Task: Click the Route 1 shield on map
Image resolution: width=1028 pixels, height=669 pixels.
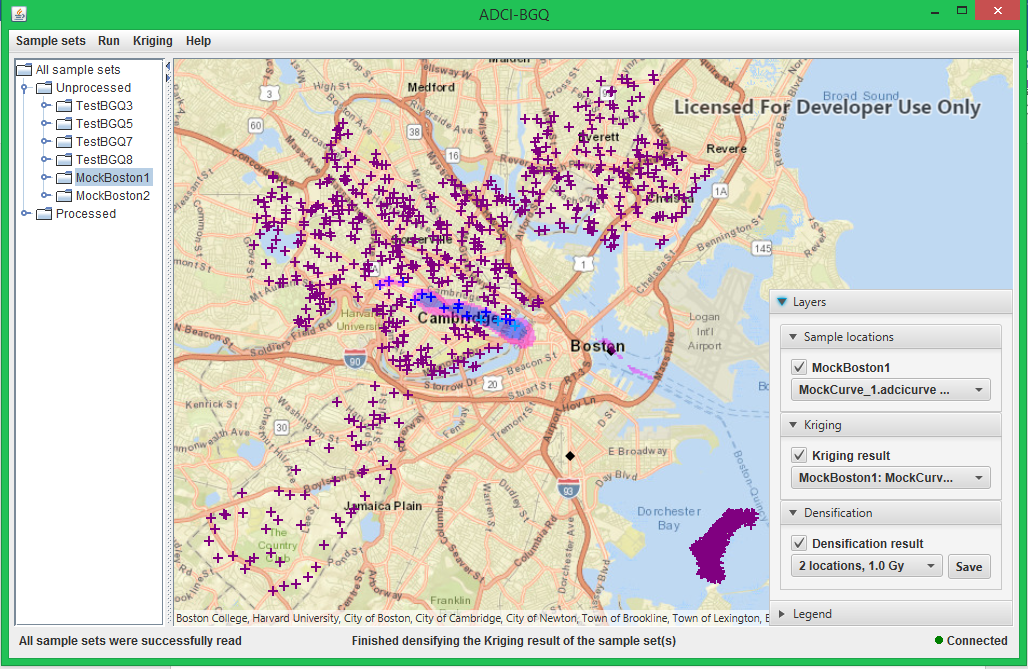Action: point(583,264)
